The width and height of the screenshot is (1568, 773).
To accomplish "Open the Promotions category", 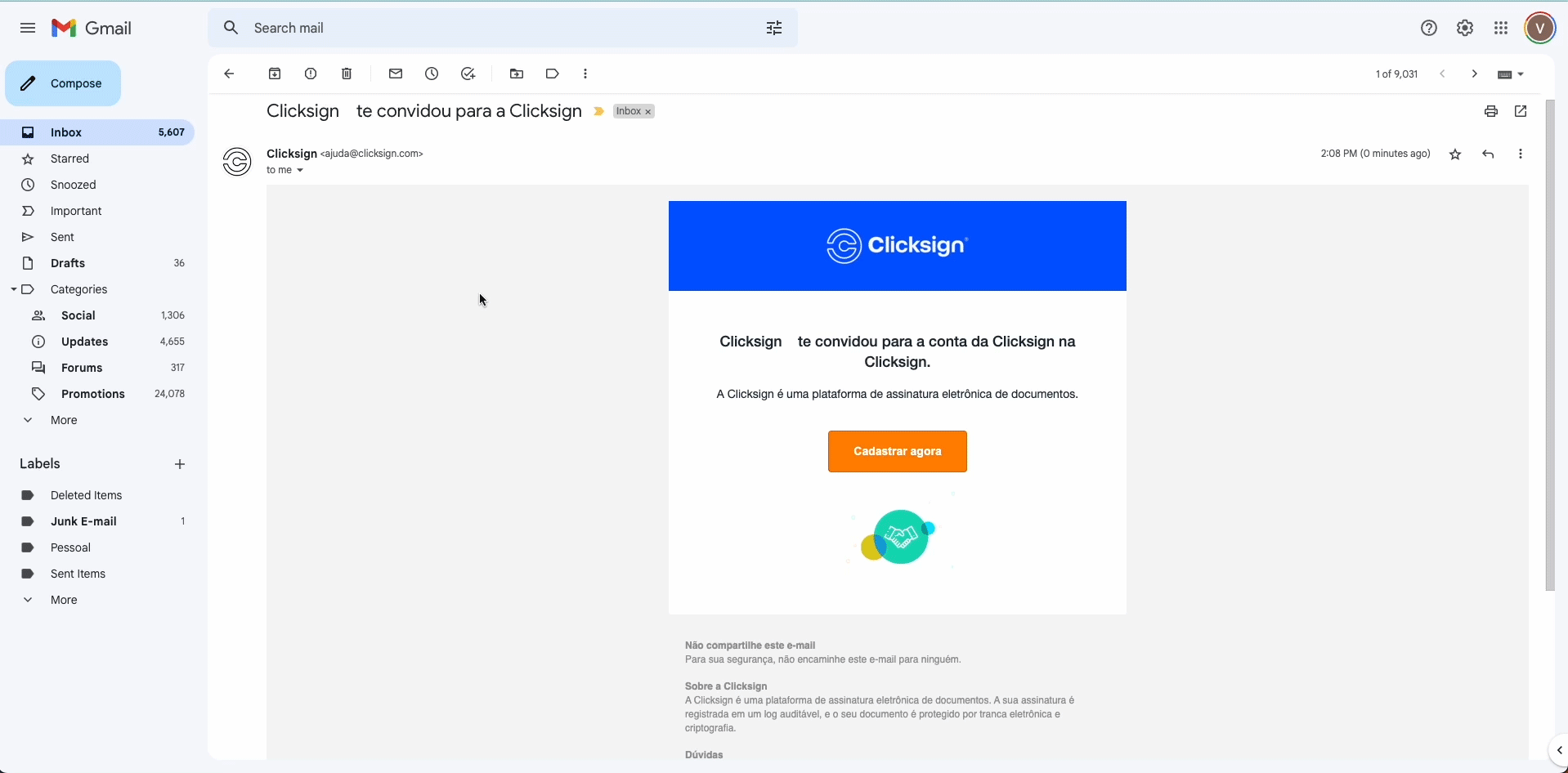I will coord(98,394).
